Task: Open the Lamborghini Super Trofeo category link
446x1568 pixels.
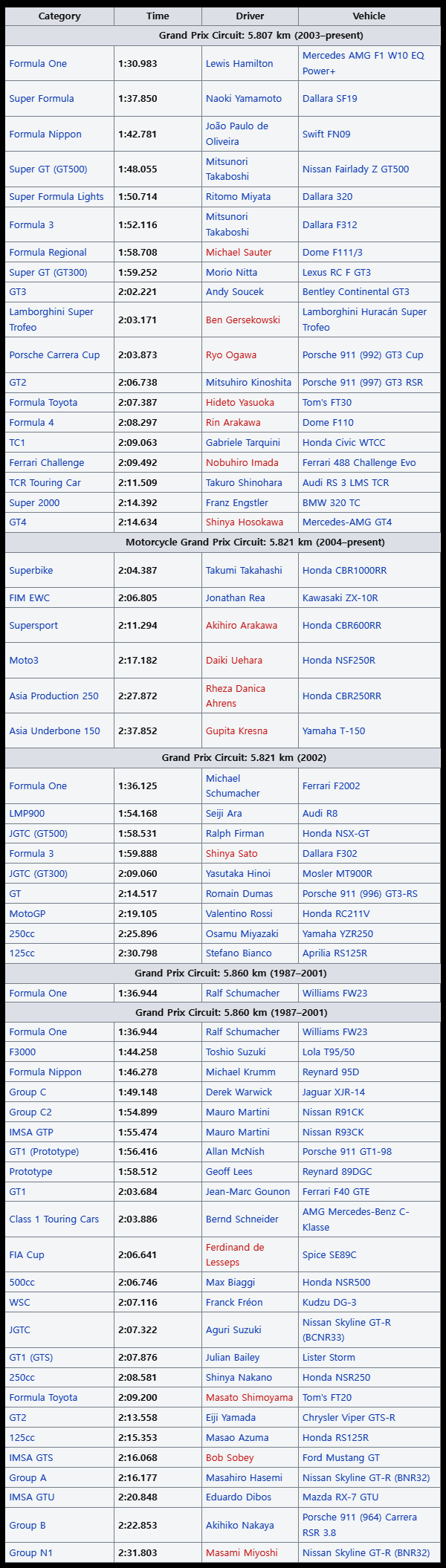Action: click(51, 320)
